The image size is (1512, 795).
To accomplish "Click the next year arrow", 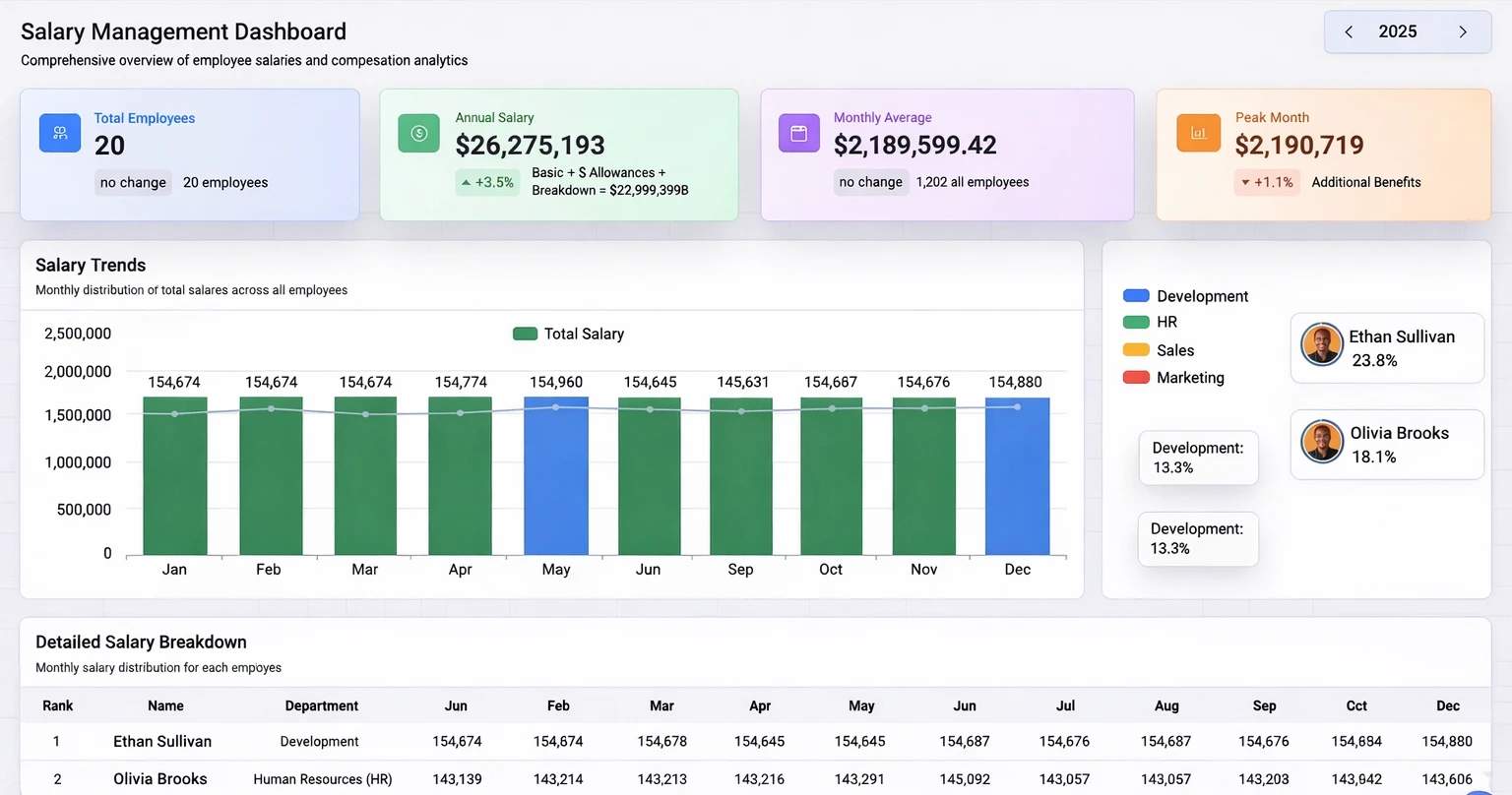I will coord(1465,31).
